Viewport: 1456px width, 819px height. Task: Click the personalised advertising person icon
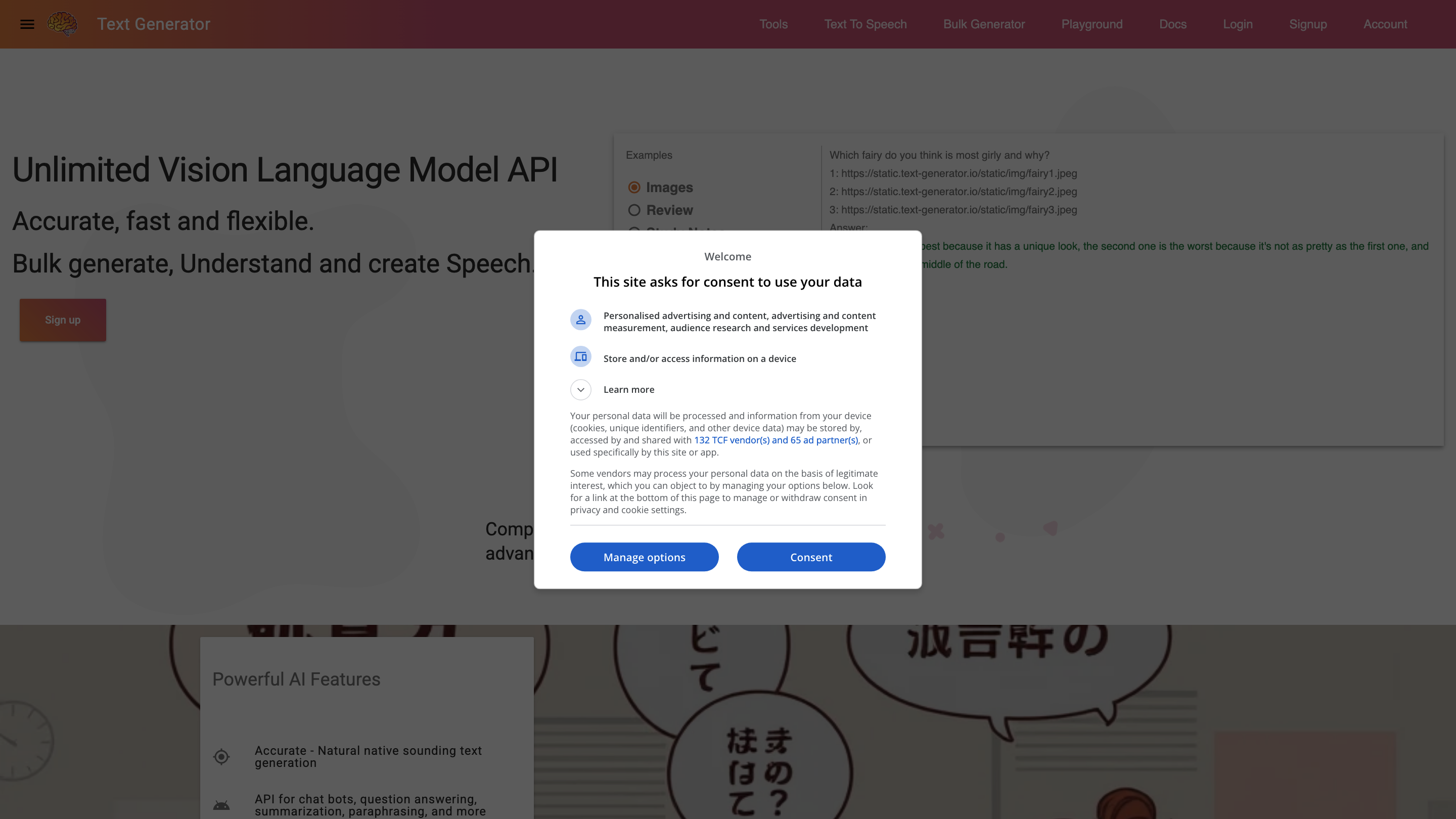coord(580,320)
